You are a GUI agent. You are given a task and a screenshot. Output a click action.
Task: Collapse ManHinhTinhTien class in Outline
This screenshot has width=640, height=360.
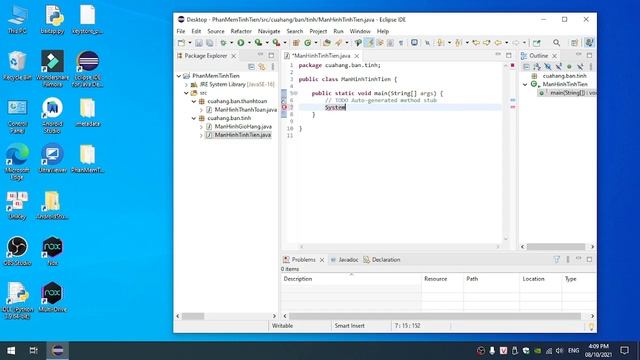[x=525, y=84]
